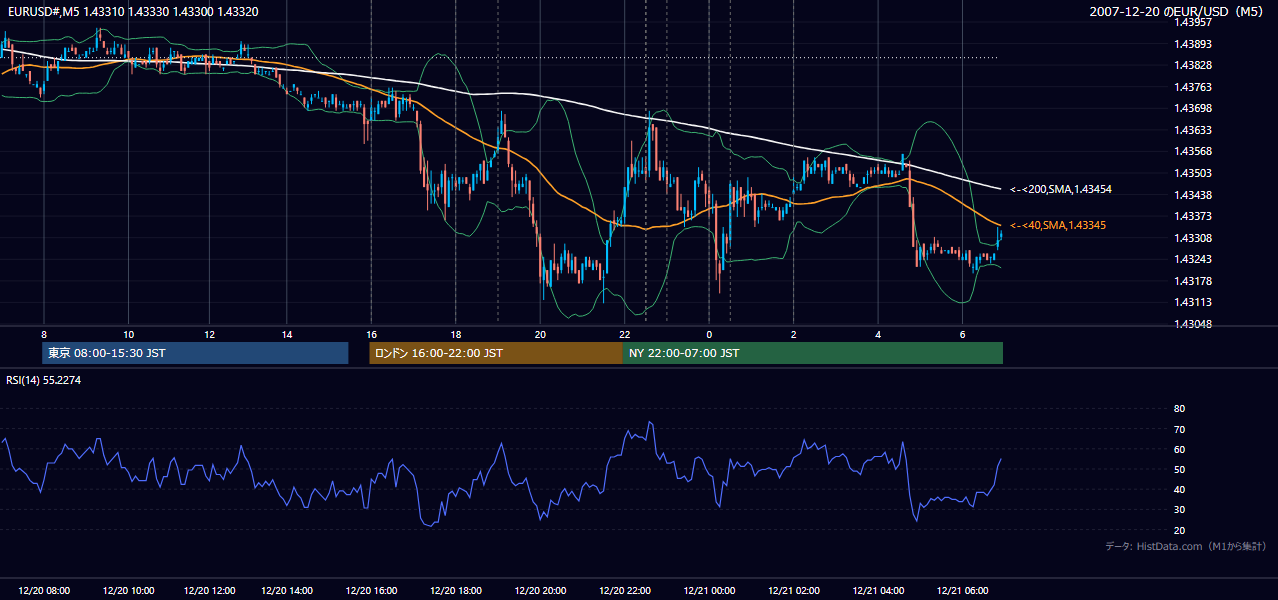Viewport: 1278px width, 600px height.
Task: Click the date label 12/20 08:00
Action: click(x=44, y=591)
